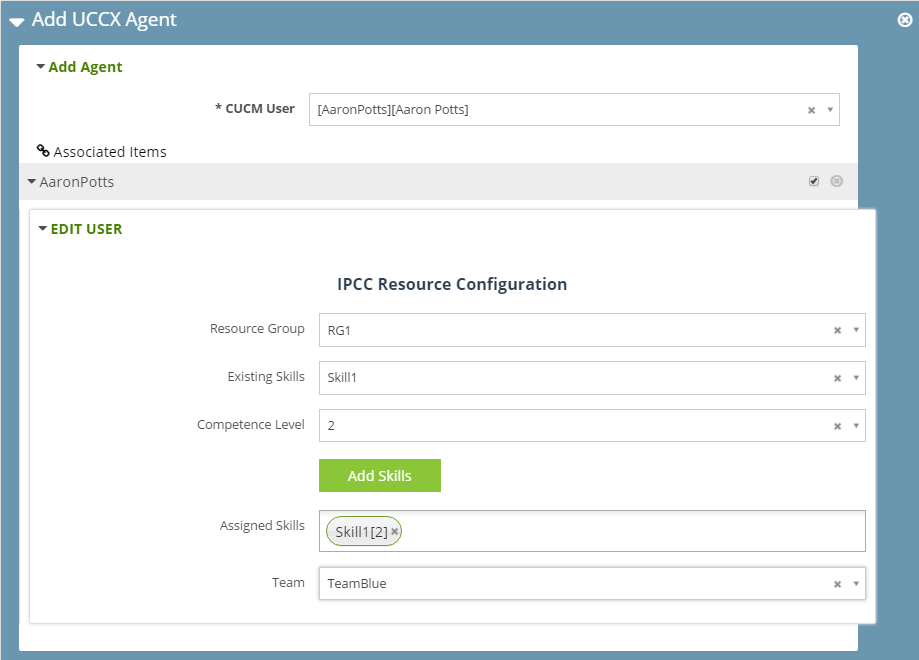Click the Associated Items label
This screenshot has height=660, width=919.
(x=110, y=152)
